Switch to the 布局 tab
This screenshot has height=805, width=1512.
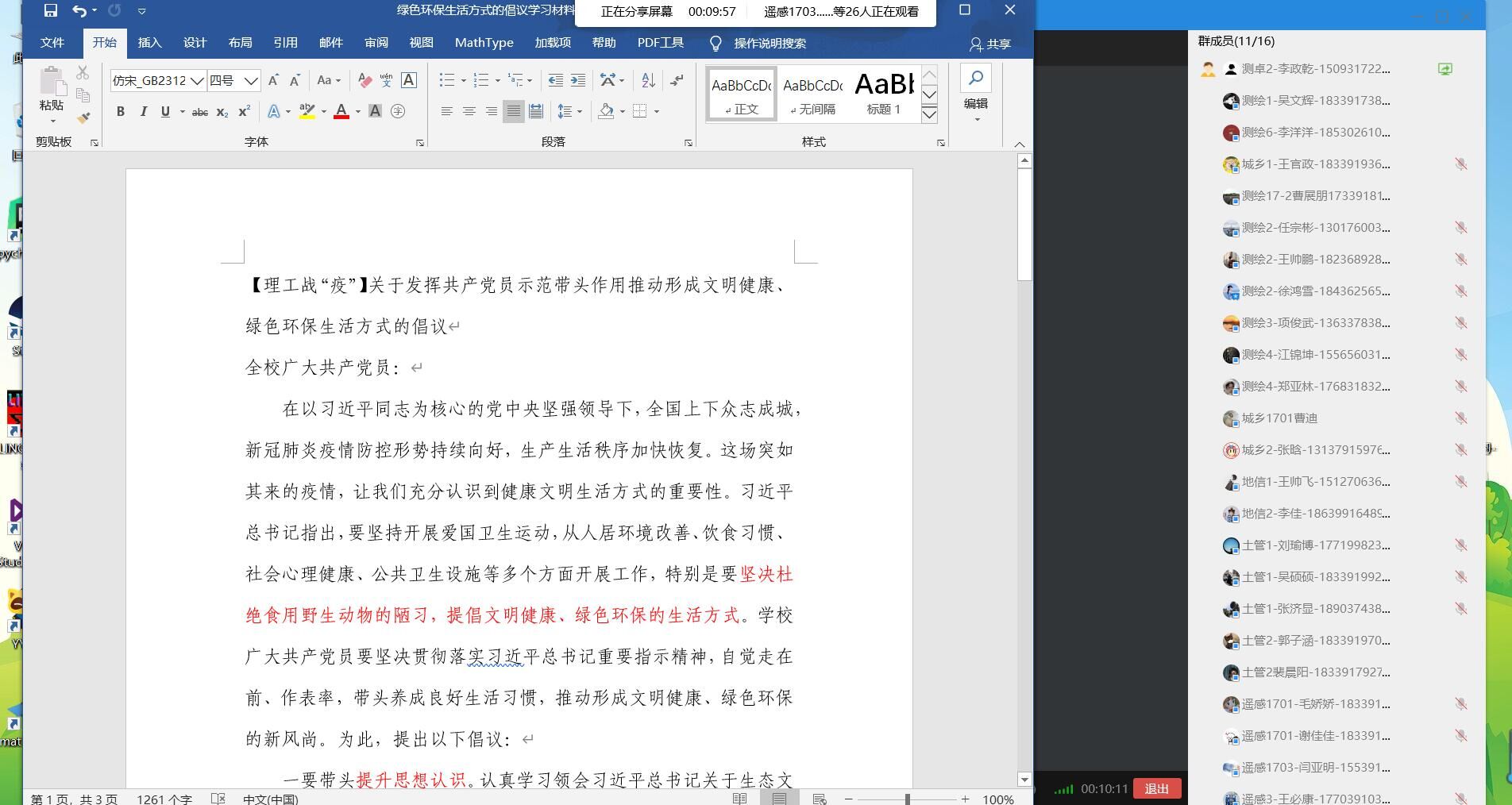pyautogui.click(x=240, y=43)
